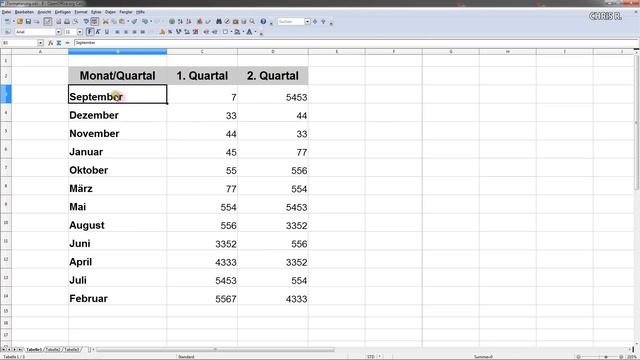Open OpenOffice Help question mark icon
Viewport: 640px width, 360px height.
pos(263,21)
